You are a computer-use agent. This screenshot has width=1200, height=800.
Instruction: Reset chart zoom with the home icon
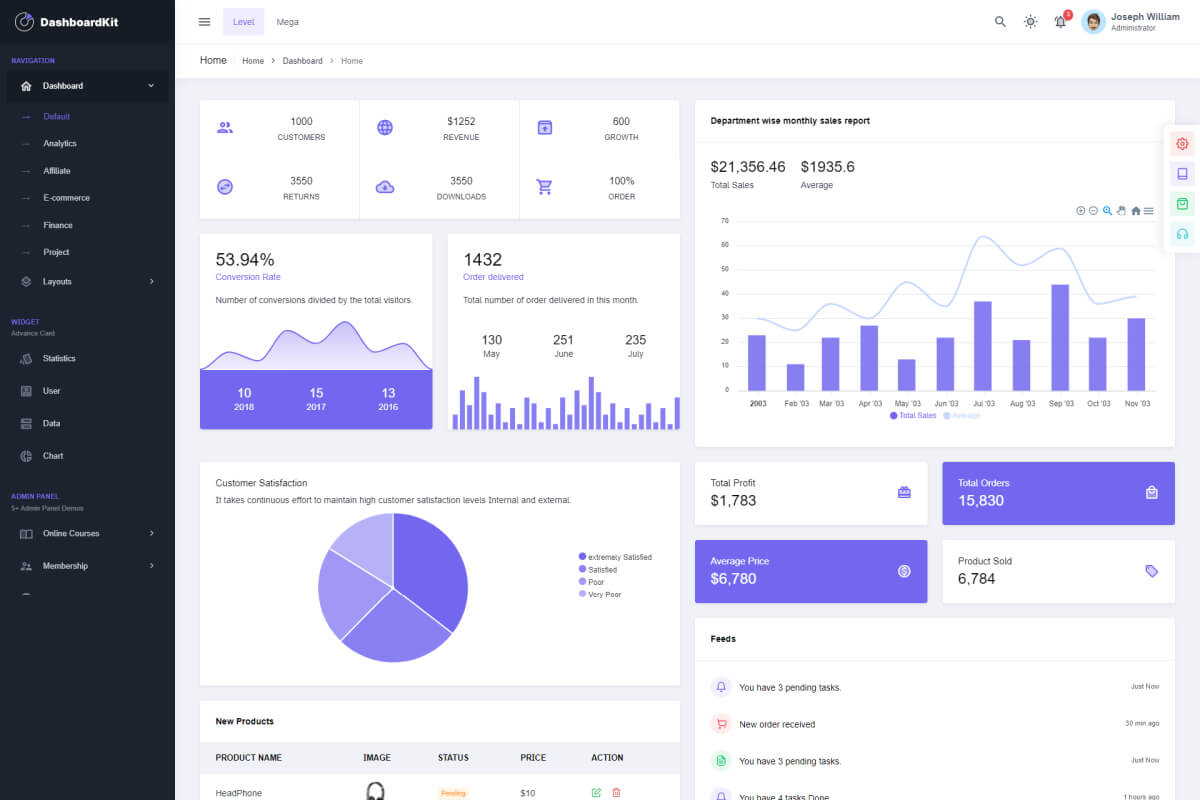tap(1136, 211)
